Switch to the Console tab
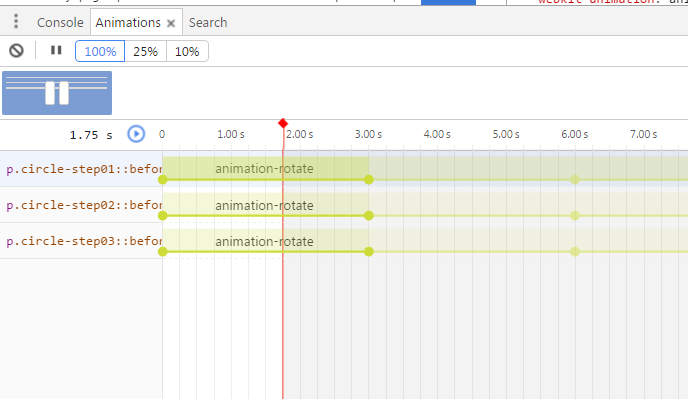Image resolution: width=688 pixels, height=399 pixels. pos(60,22)
